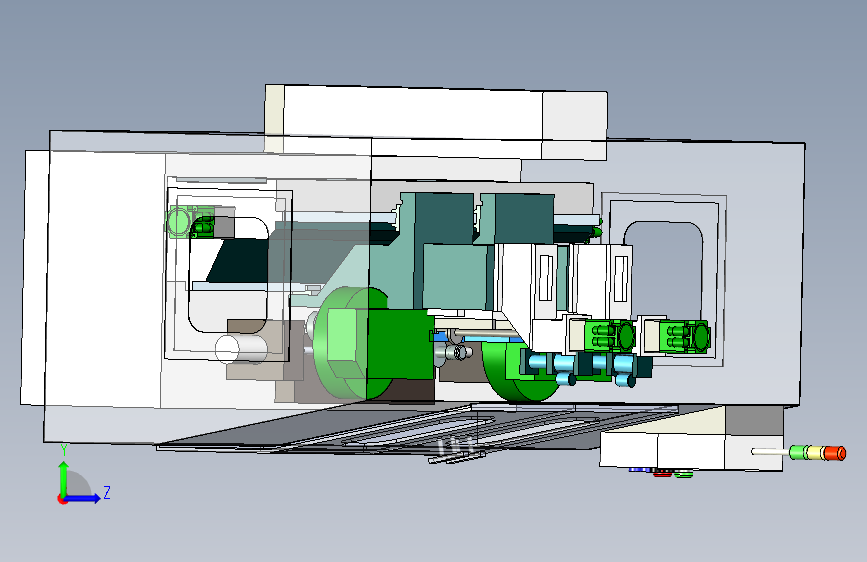
Task: Select the left dark teal upper block
Action: click(444, 218)
